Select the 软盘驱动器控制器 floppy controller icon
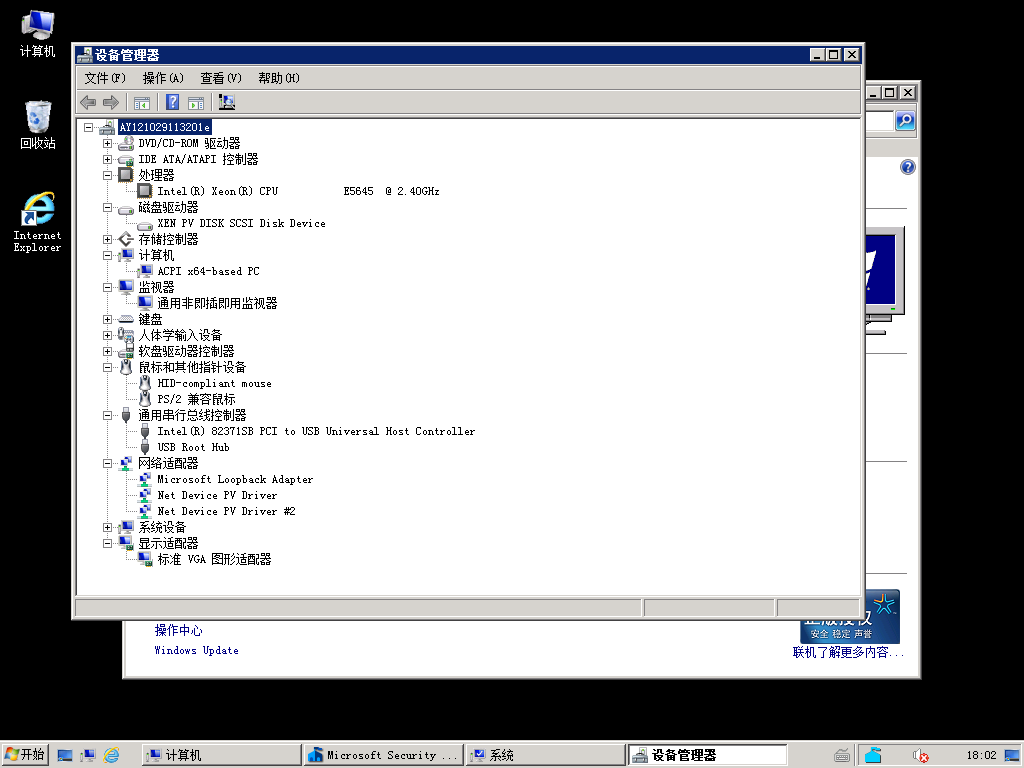1024x768 pixels. click(x=125, y=351)
